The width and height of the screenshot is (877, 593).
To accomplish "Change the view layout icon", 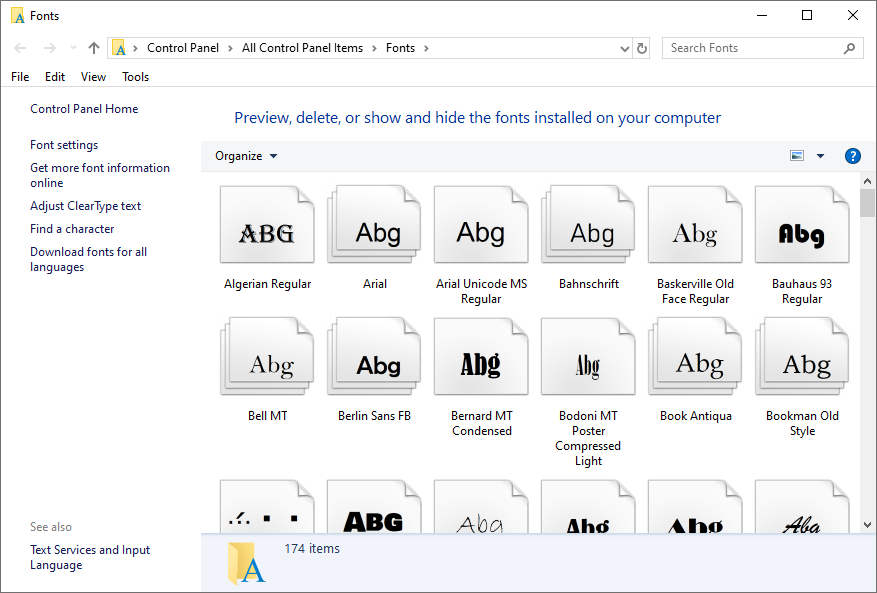I will coord(796,155).
